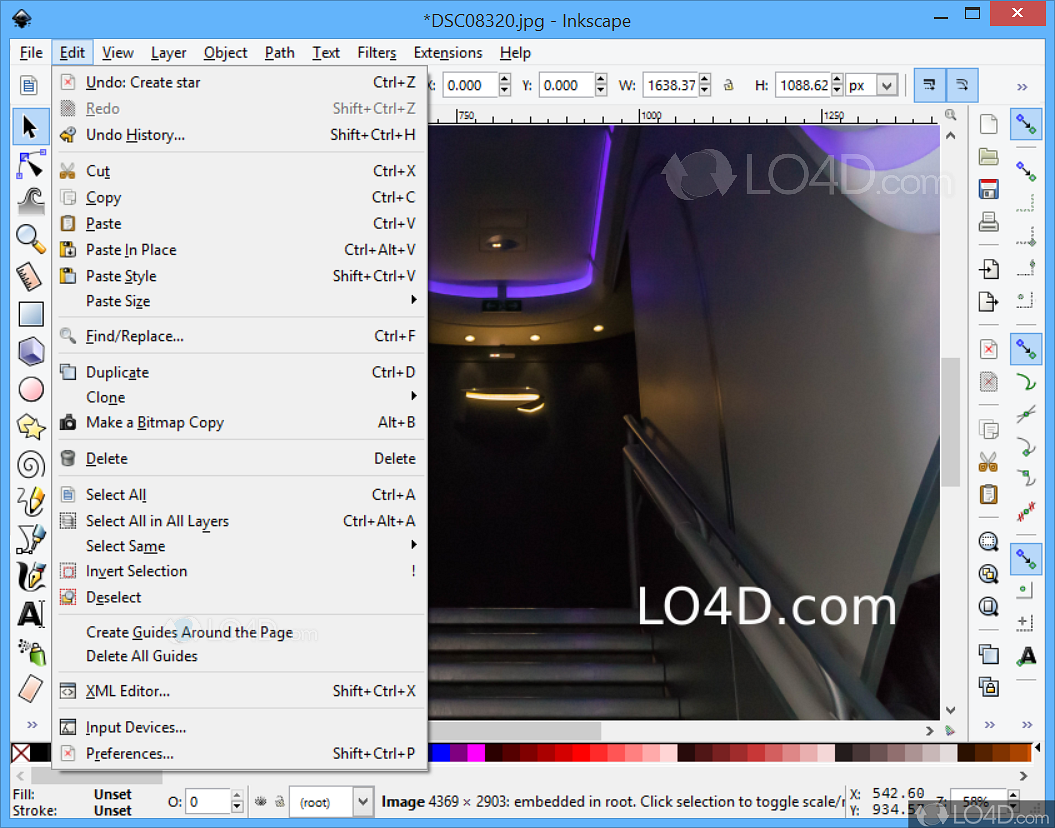Viewport: 1055px width, 828px height.
Task: Click the Import icon in commands bar
Action: click(x=988, y=269)
